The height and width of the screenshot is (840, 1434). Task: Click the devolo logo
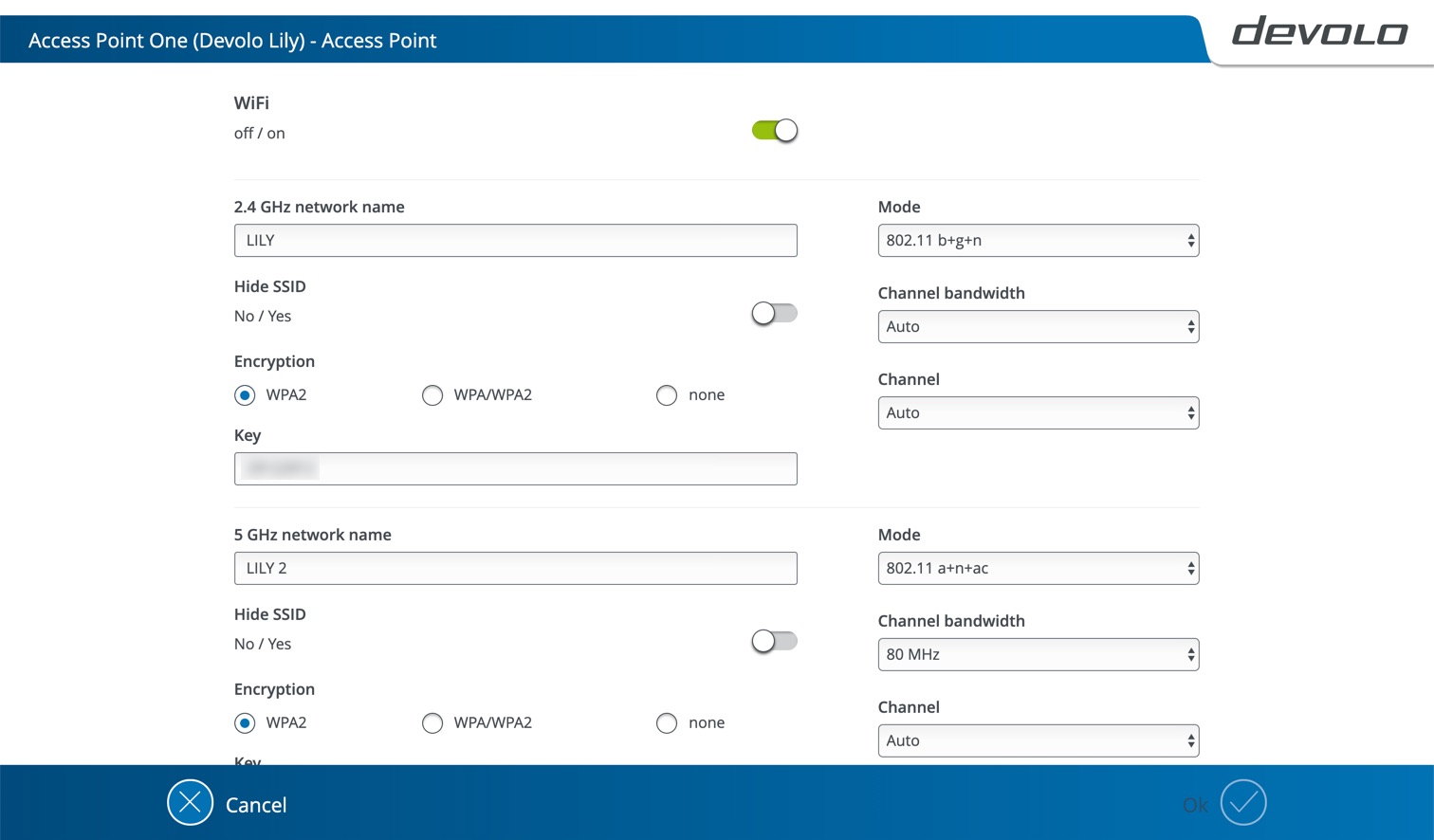point(1319,32)
